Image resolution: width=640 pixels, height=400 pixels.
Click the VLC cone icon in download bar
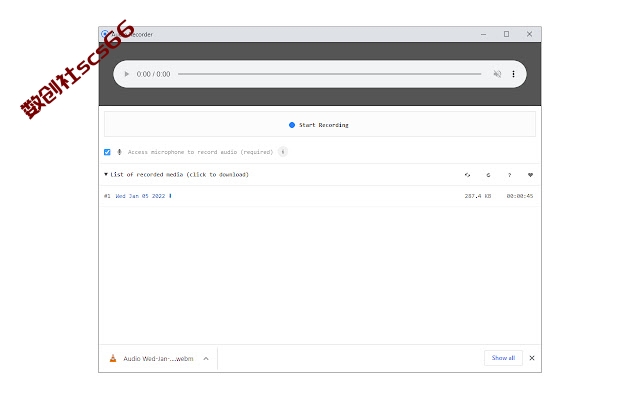coord(113,358)
